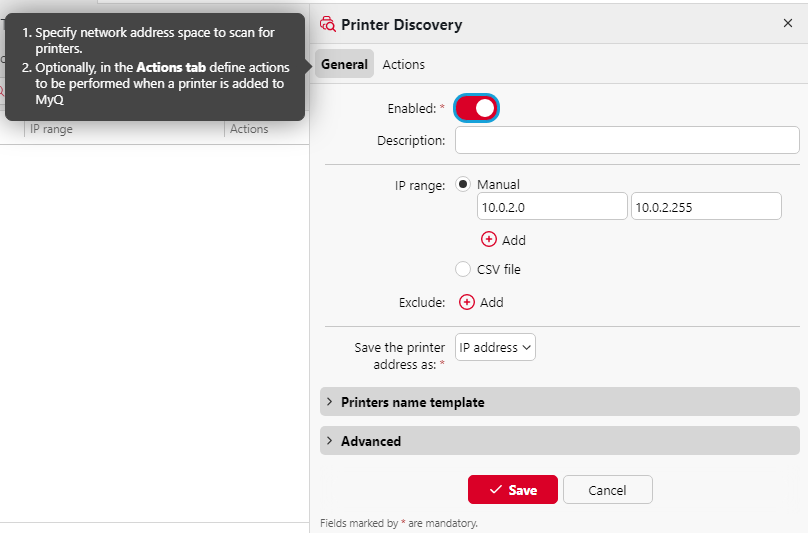Switch to the Actions tab

pos(403,64)
